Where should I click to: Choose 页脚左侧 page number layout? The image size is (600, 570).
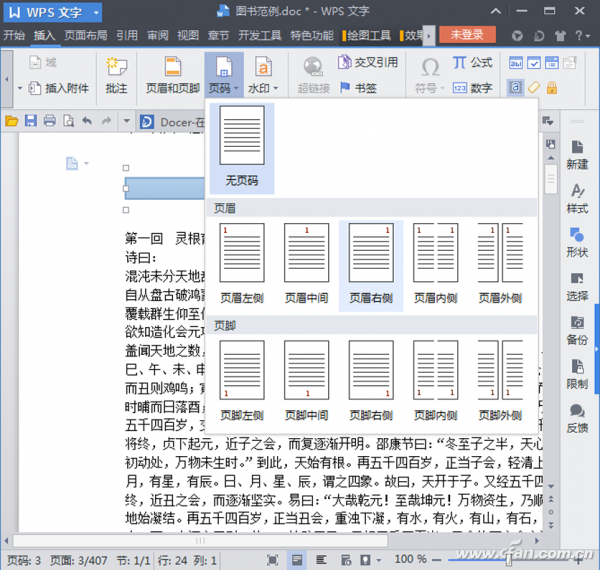click(x=242, y=381)
